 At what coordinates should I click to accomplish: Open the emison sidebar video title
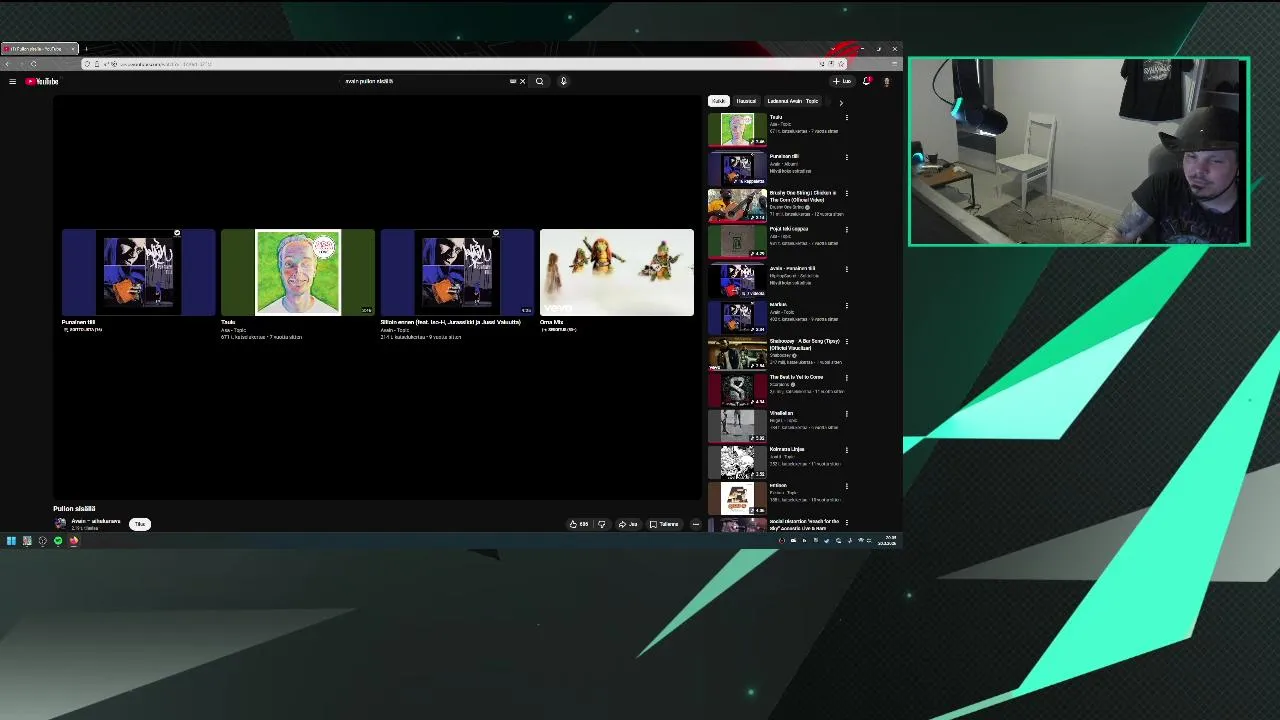[x=778, y=485]
